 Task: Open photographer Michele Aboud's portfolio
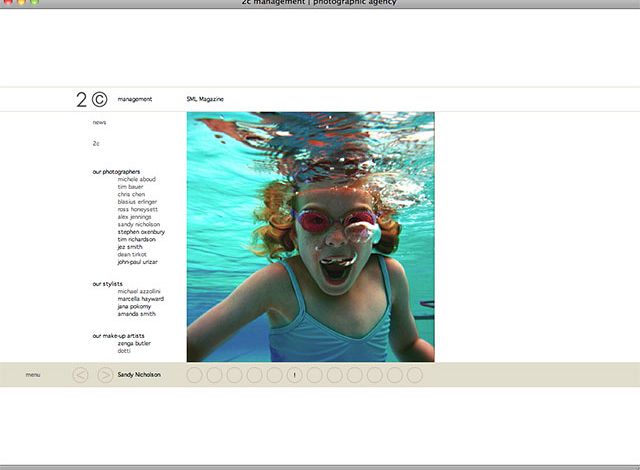(135, 179)
